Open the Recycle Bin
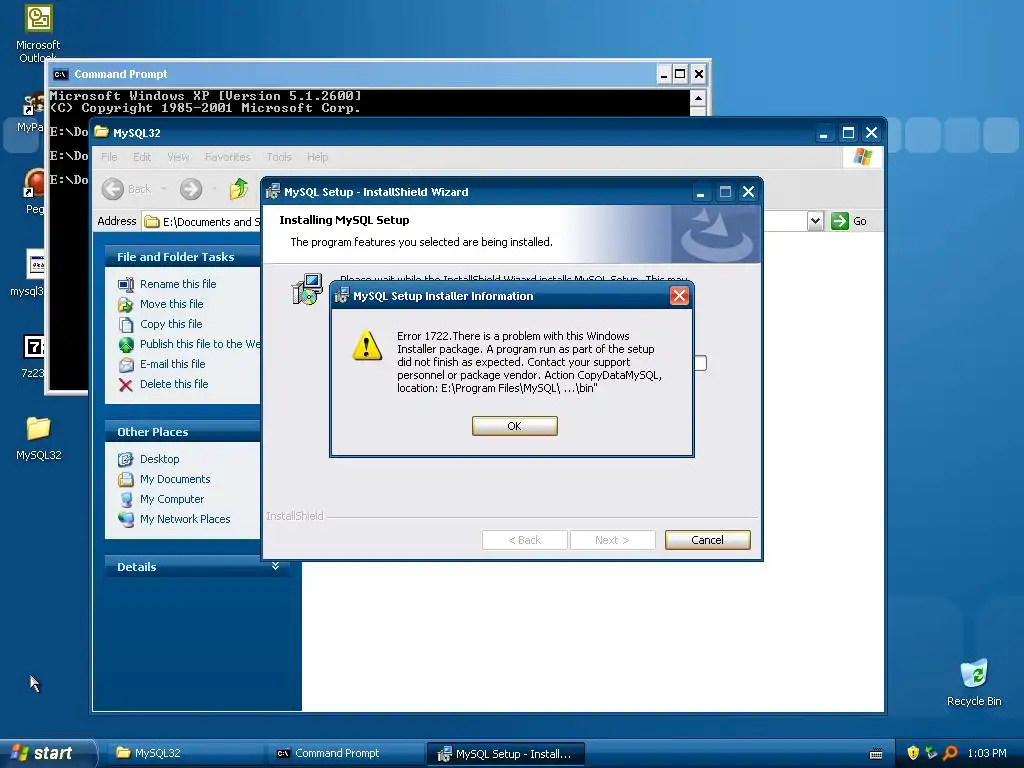Image resolution: width=1024 pixels, height=768 pixels. (974, 682)
